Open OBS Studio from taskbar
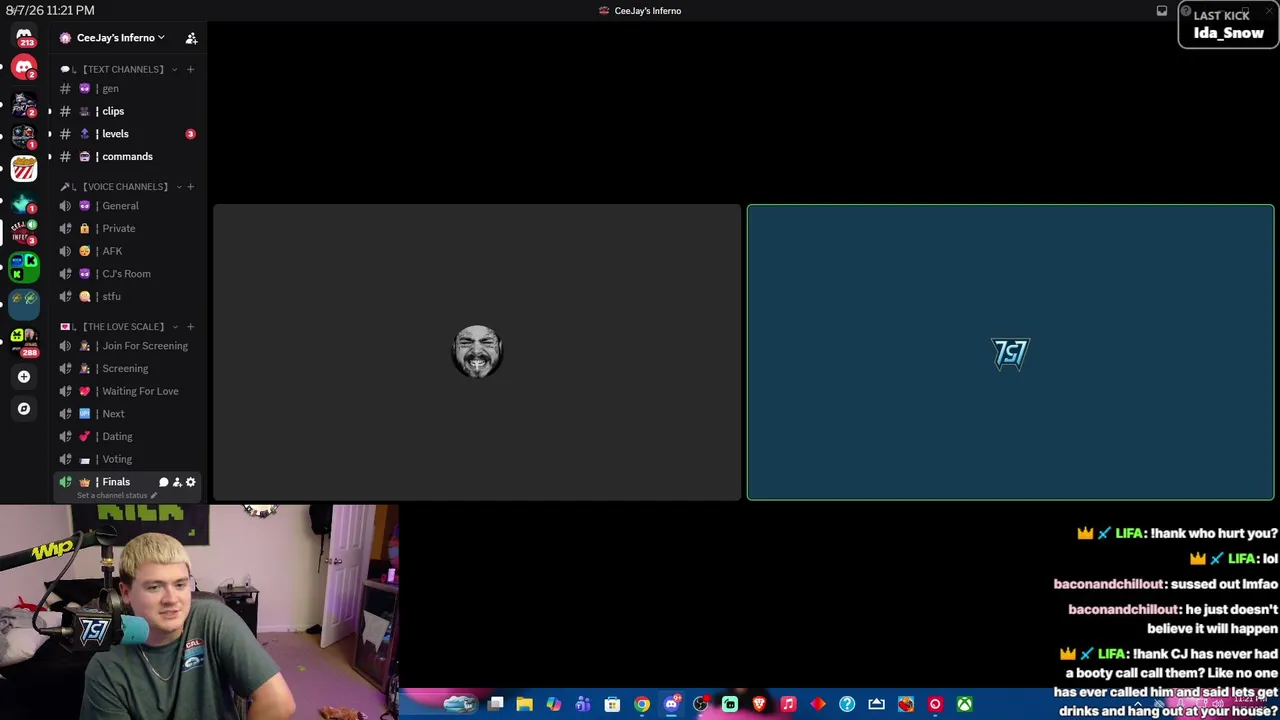The image size is (1280, 720). point(700,705)
